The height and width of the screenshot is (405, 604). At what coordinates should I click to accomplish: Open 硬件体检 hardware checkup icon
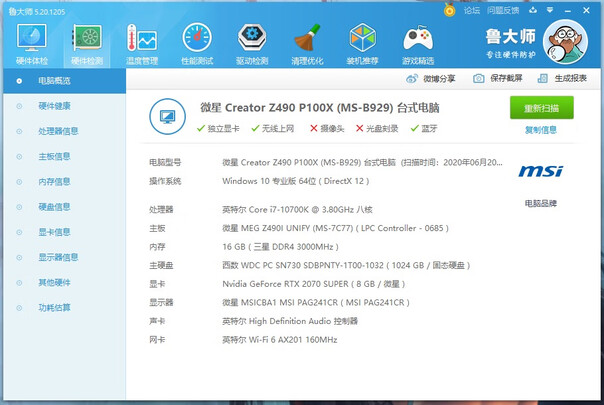click(31, 42)
